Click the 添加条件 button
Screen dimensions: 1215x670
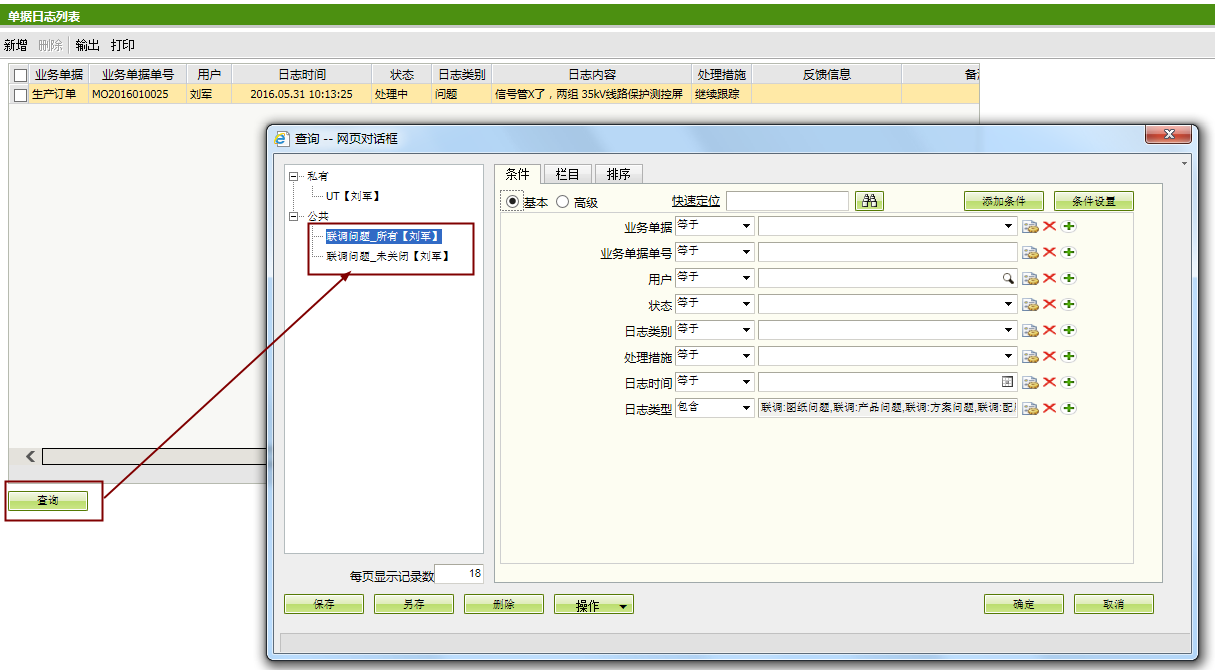click(1003, 201)
